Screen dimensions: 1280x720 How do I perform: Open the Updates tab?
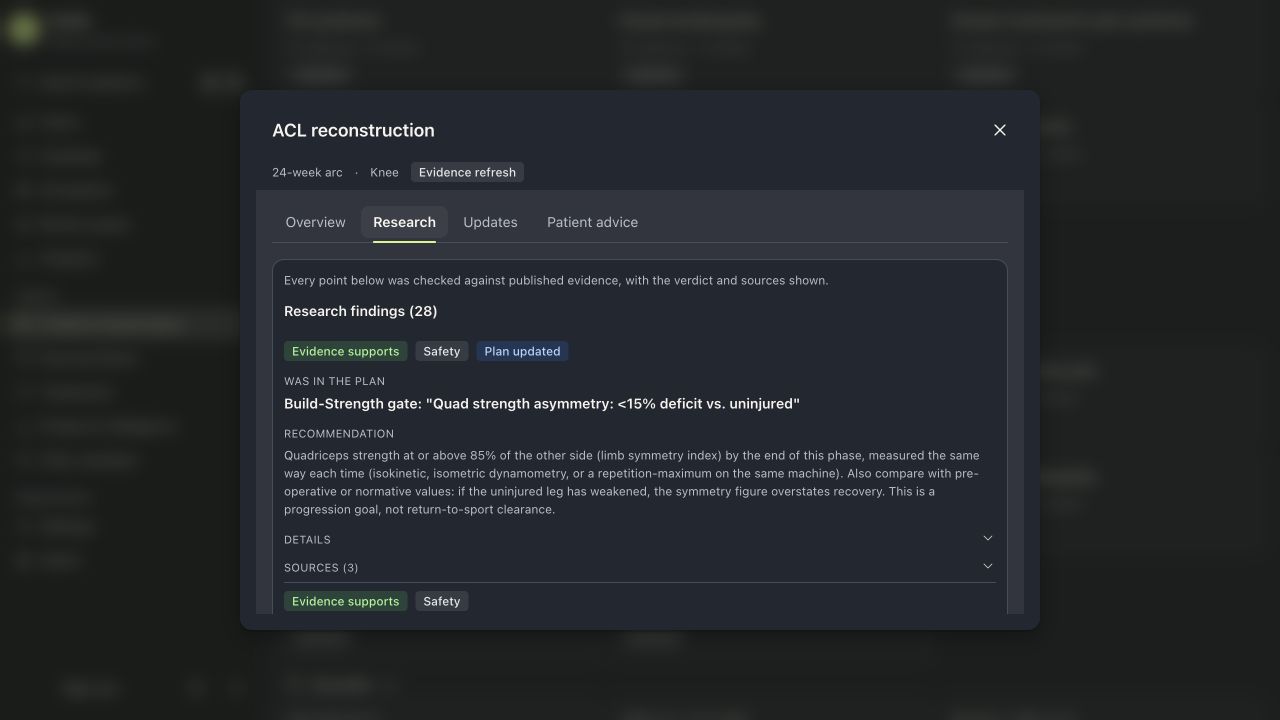[490, 222]
